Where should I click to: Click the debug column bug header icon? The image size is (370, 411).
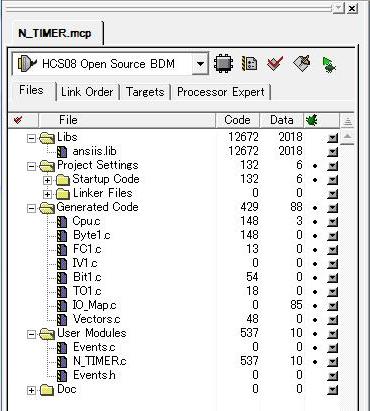[311, 120]
